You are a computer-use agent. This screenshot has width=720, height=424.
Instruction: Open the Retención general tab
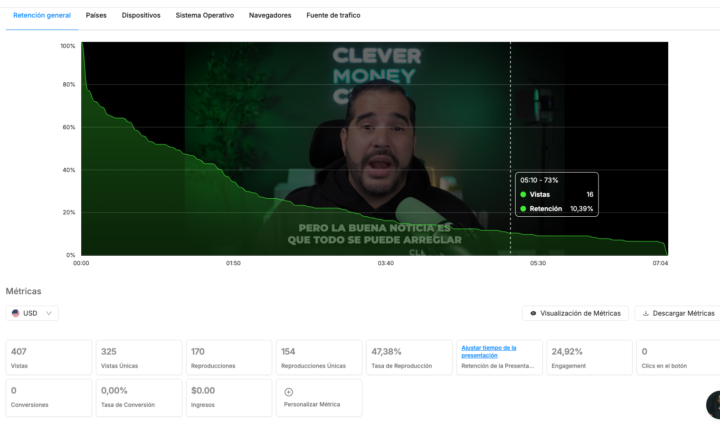pos(42,16)
